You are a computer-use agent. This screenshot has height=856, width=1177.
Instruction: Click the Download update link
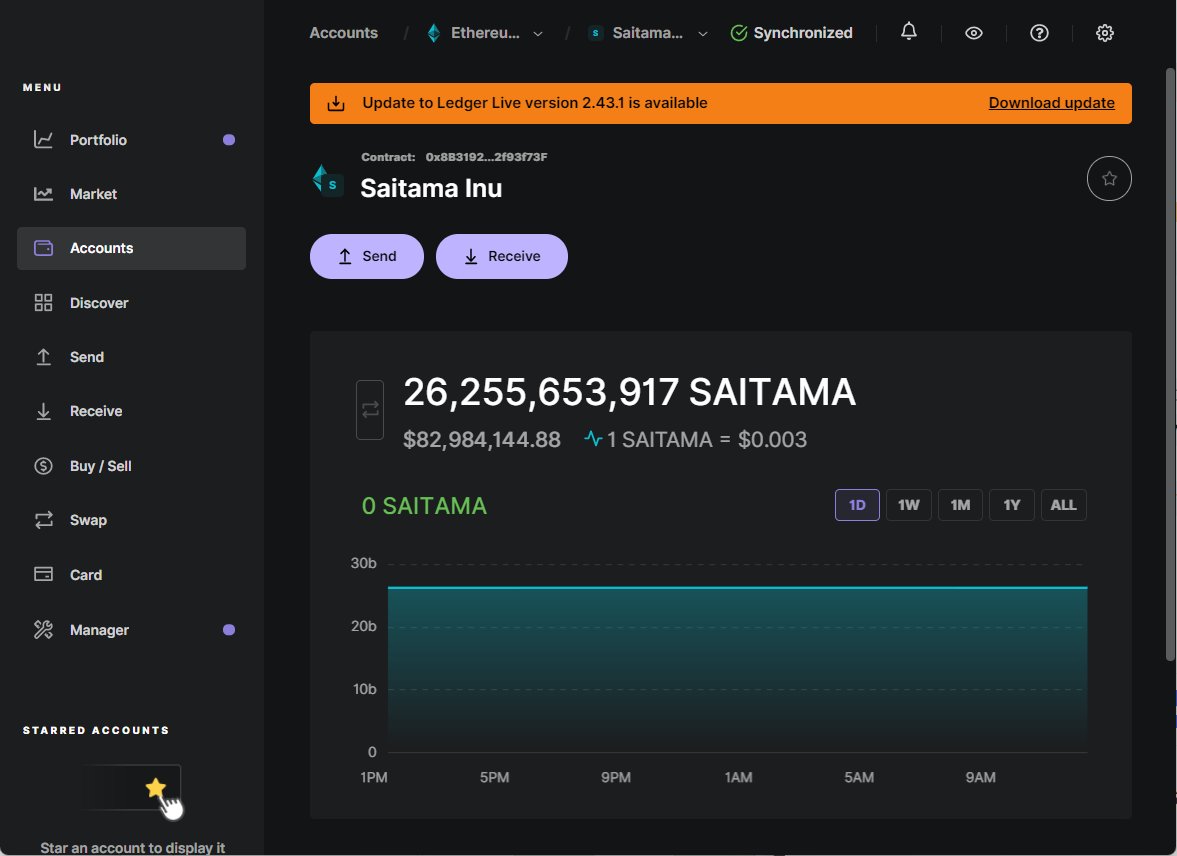point(1051,103)
